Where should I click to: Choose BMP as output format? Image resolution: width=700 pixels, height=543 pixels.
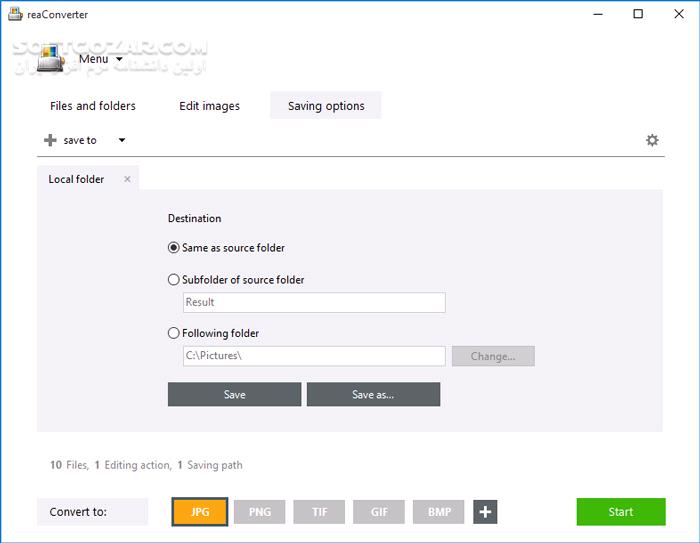click(439, 512)
